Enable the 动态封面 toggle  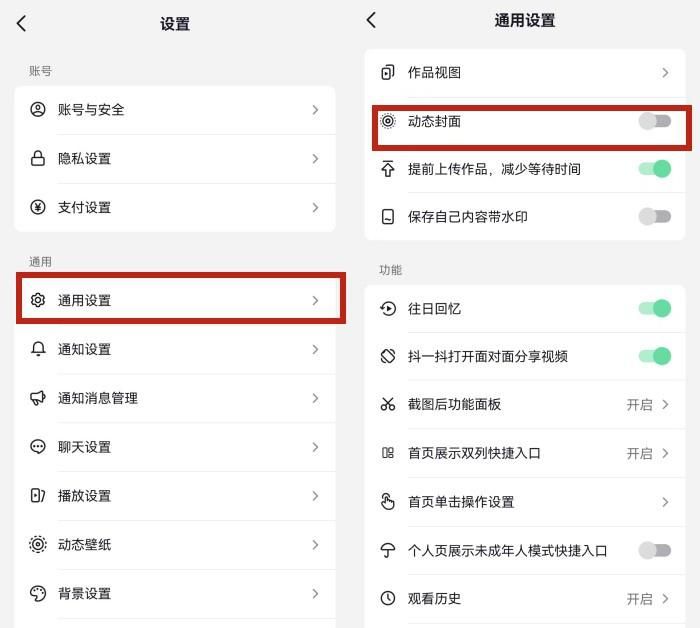(x=654, y=121)
